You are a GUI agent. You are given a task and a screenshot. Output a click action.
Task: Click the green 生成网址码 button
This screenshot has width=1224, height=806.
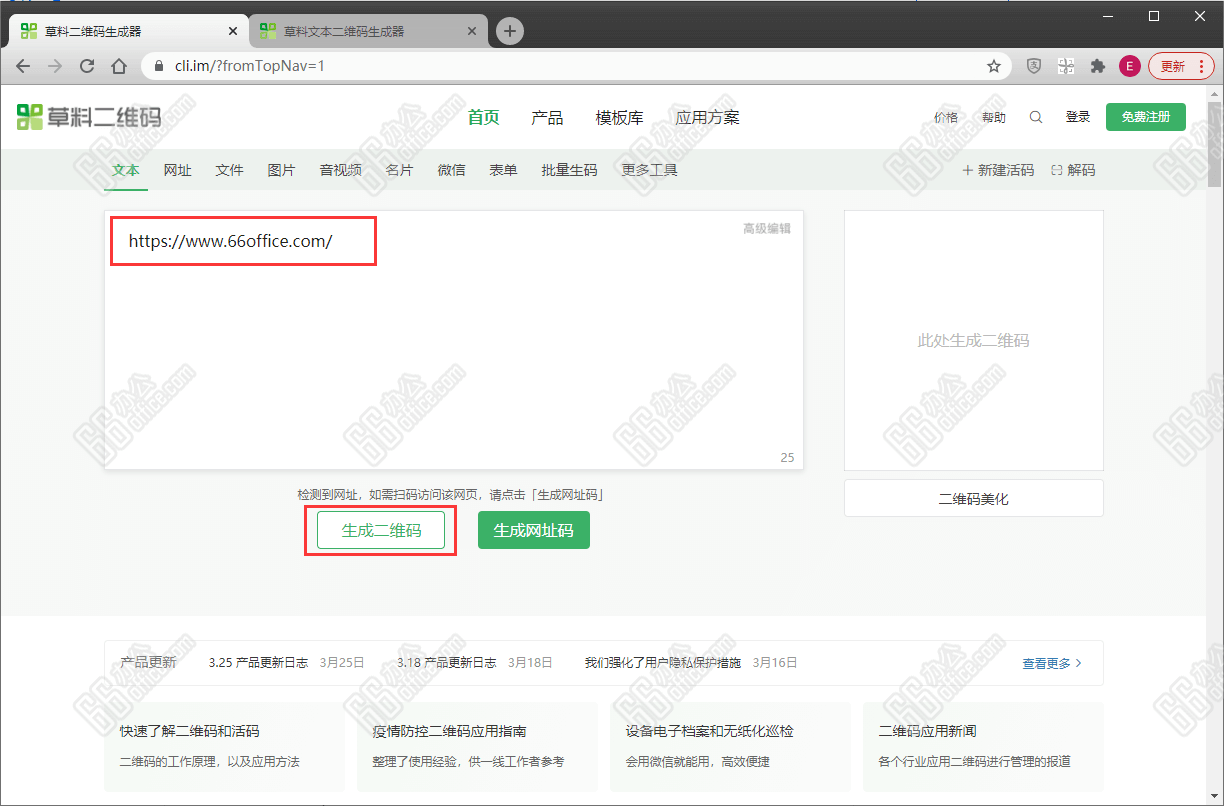click(533, 530)
